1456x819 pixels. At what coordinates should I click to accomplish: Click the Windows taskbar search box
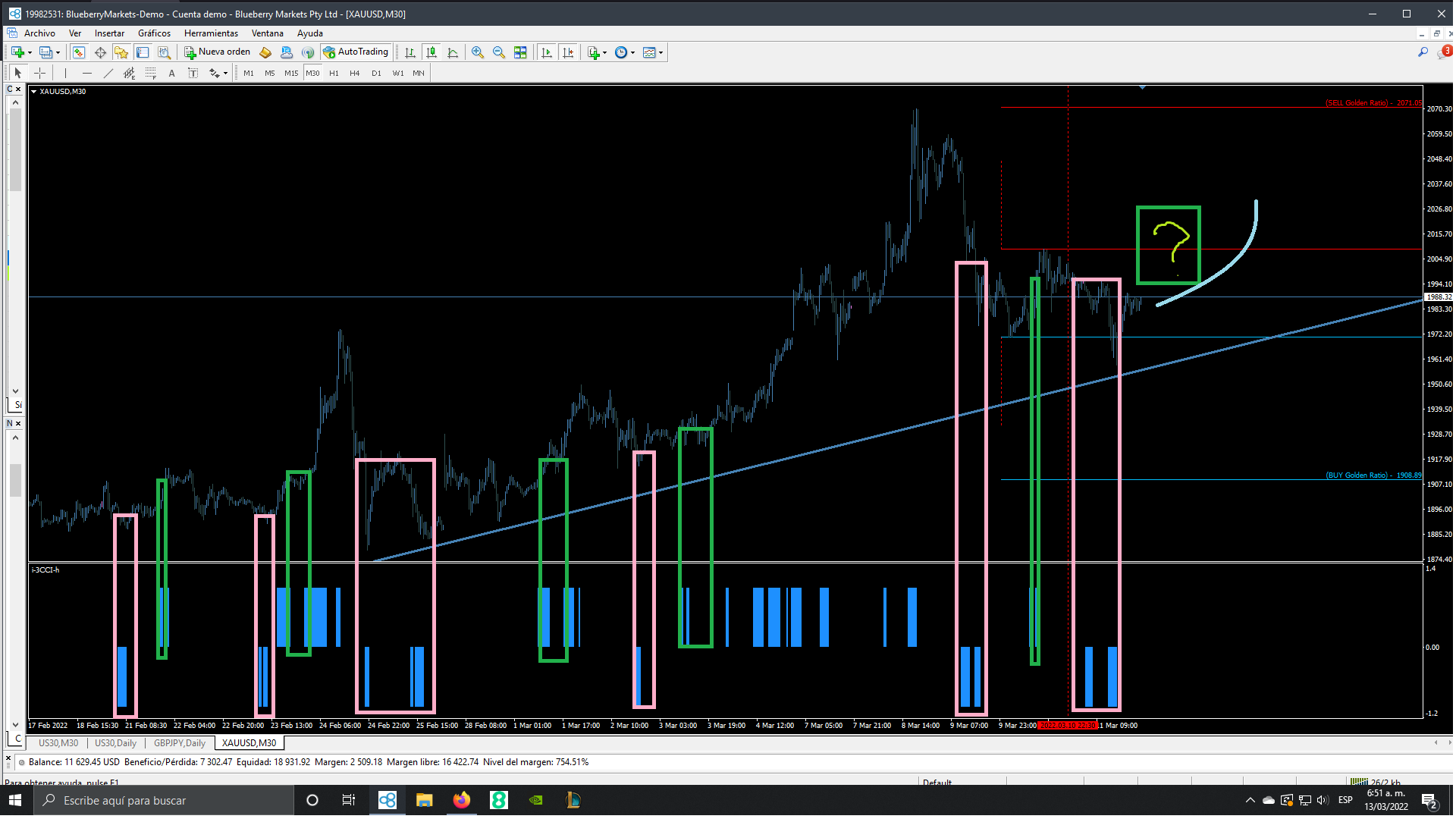tap(163, 800)
